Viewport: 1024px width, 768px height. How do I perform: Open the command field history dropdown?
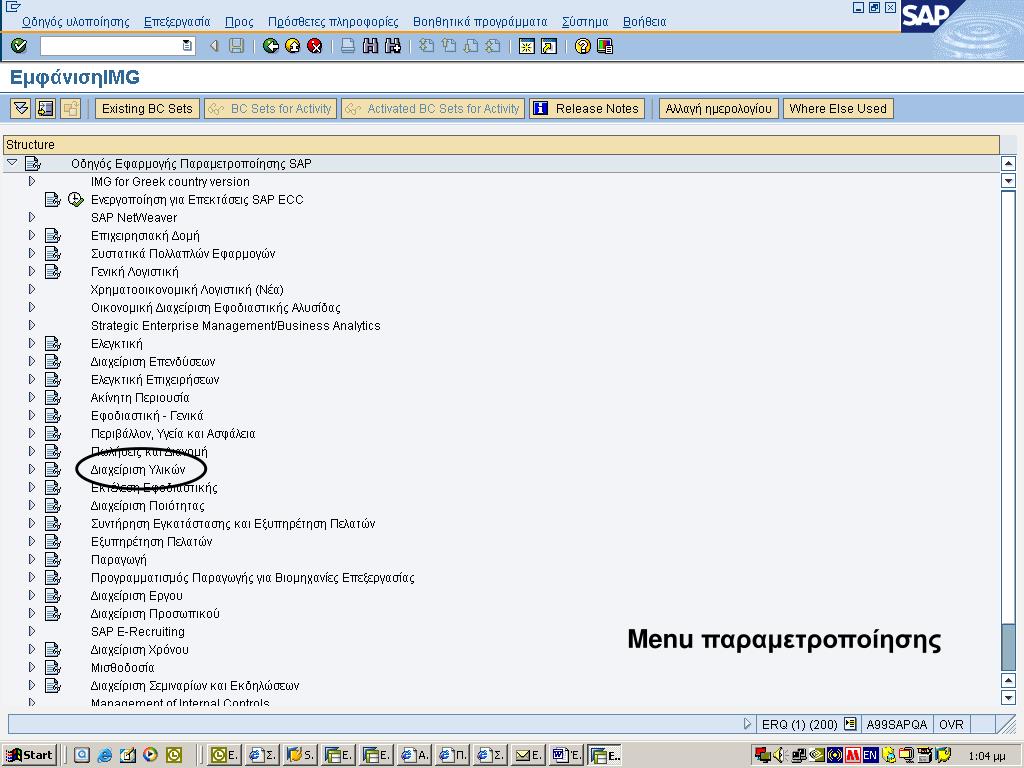pos(187,46)
